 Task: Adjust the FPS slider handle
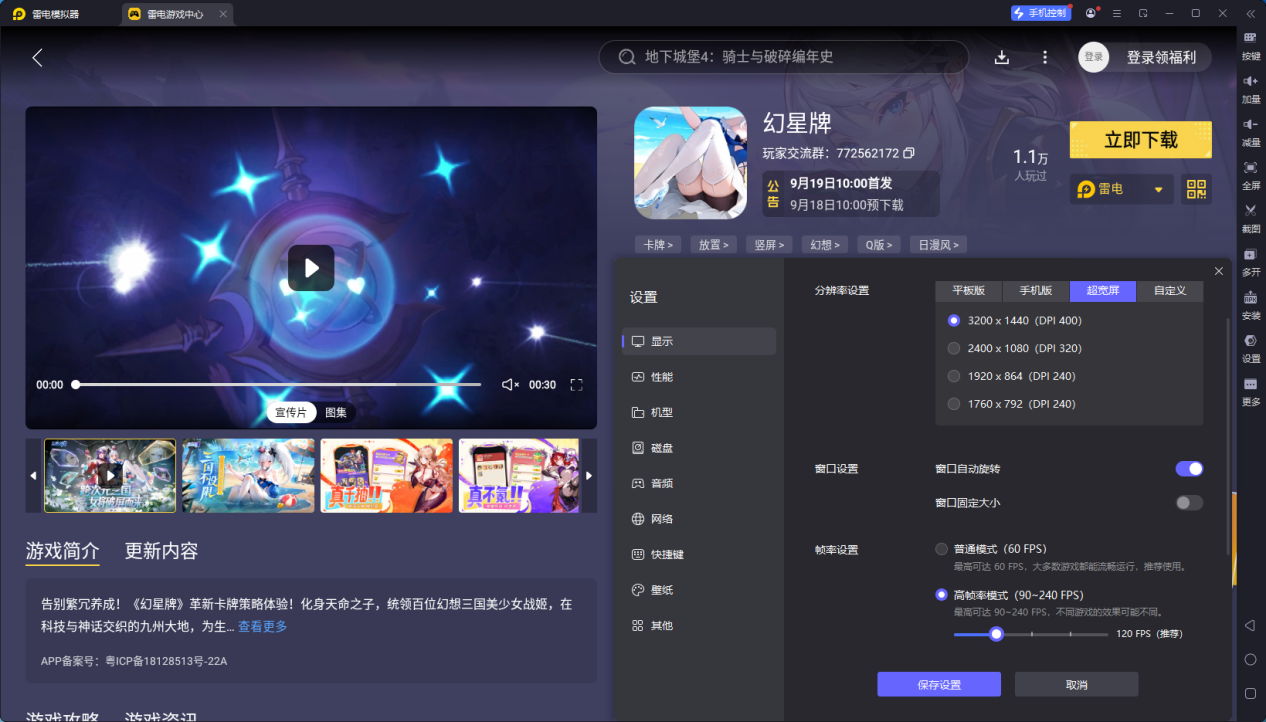pyautogui.click(x=995, y=634)
